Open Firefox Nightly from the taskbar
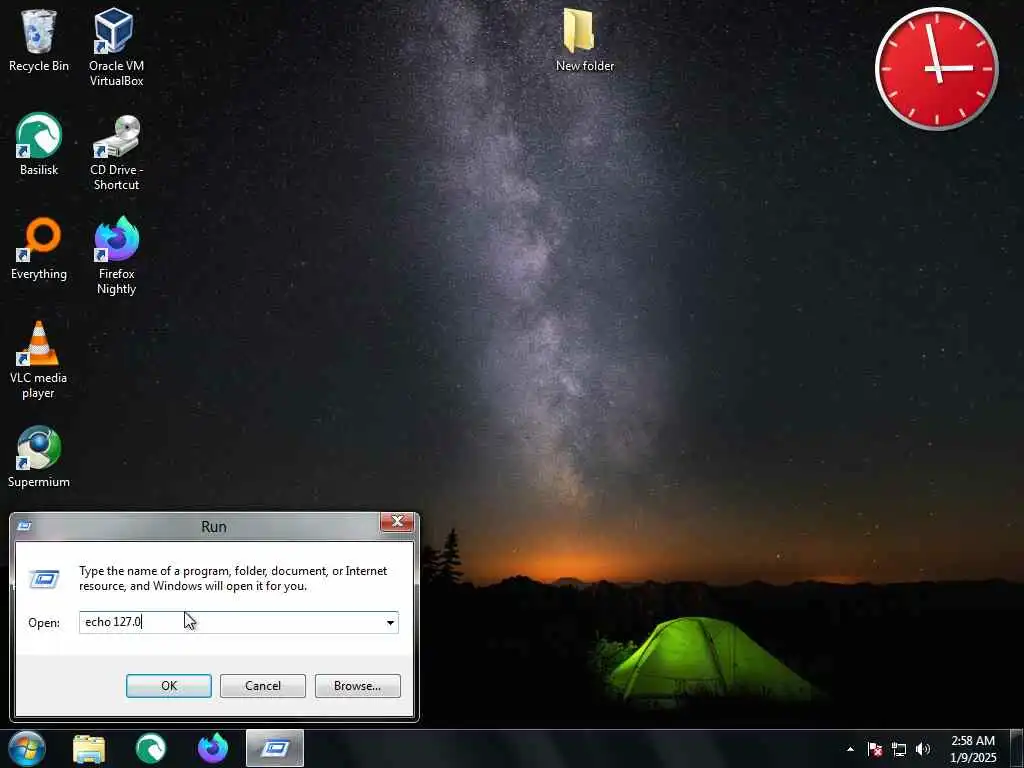The image size is (1024, 768). click(x=213, y=749)
